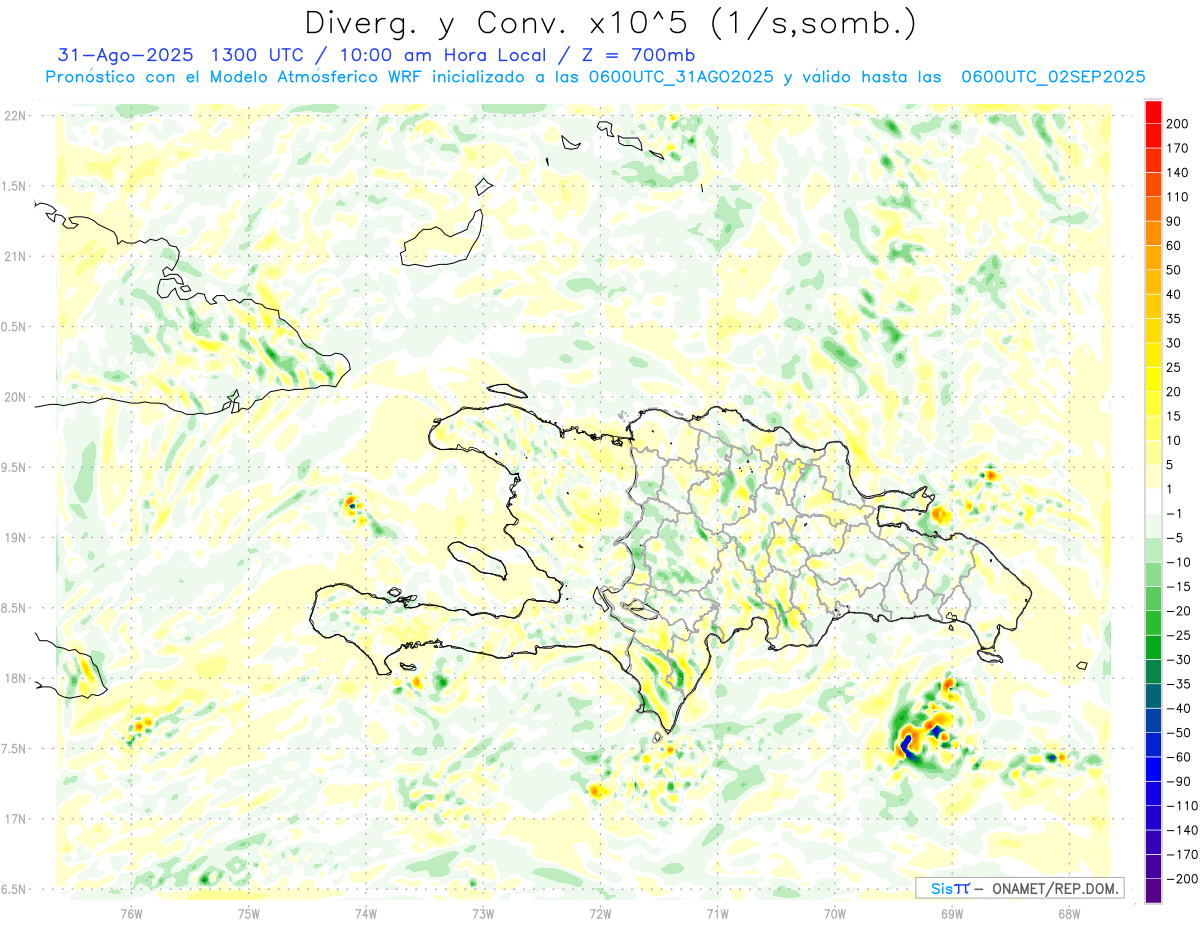The image size is (1200, 927).
Task: Select the purple swatch below -200
Action: [1153, 892]
